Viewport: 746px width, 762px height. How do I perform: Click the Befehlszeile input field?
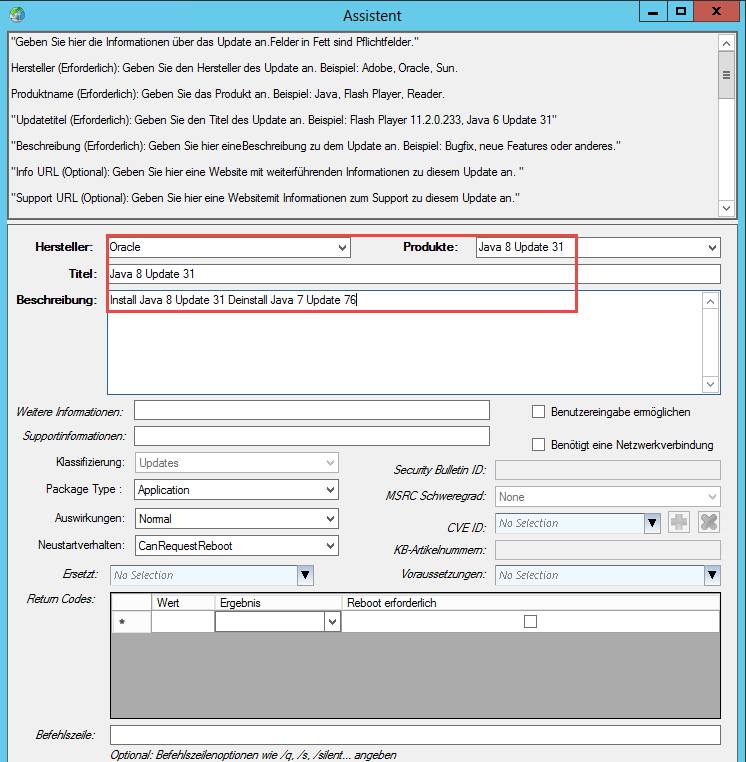pyautogui.click(x=416, y=735)
